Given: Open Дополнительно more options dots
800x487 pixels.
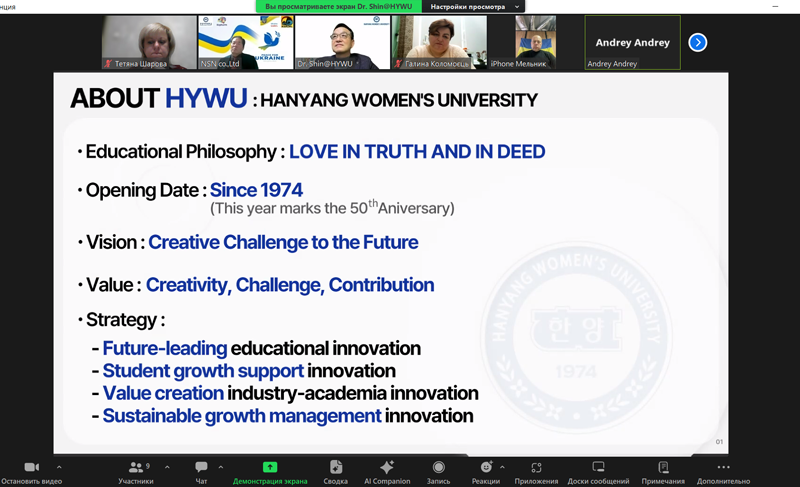Looking at the screenshot, I should click(x=723, y=467).
